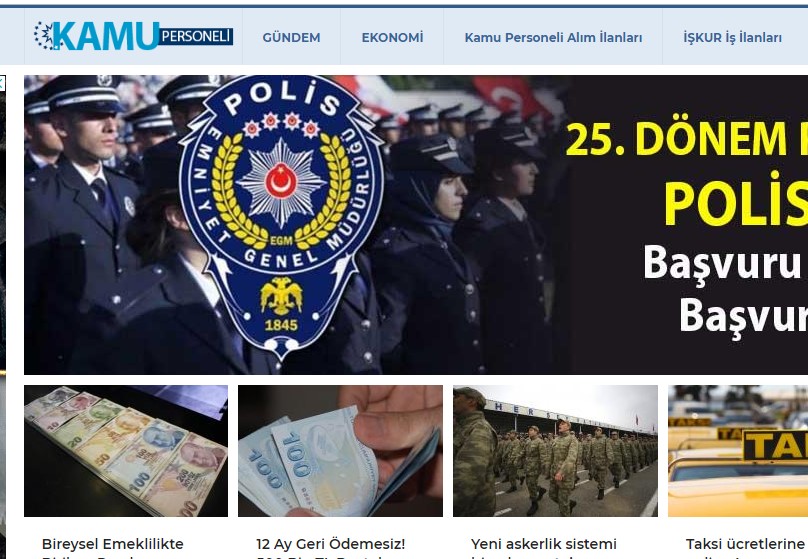Image resolution: width=808 pixels, height=559 pixels.
Task: Open the EKONOMİ menu item
Action: coord(392,38)
